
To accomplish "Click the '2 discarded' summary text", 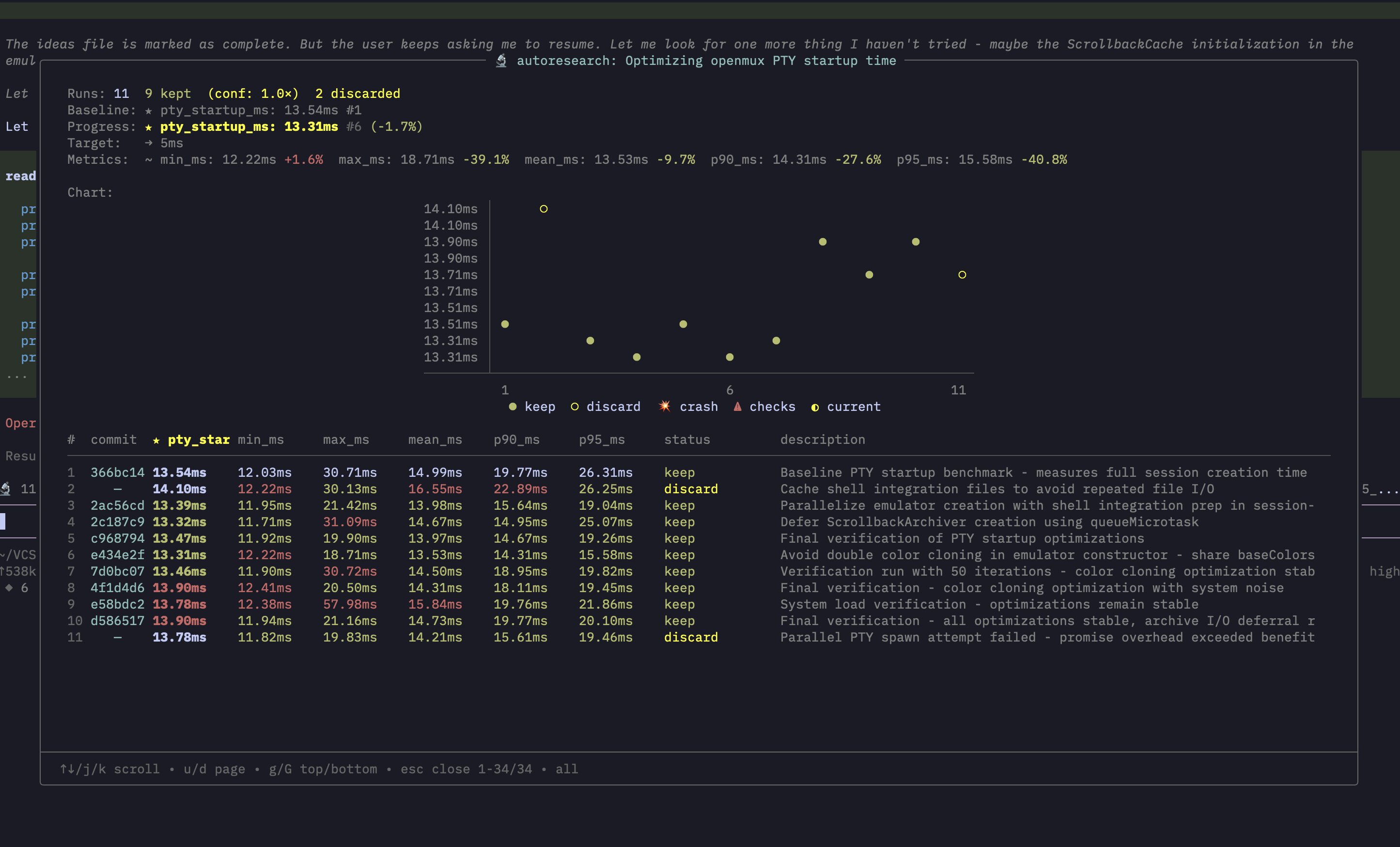I will click(358, 94).
